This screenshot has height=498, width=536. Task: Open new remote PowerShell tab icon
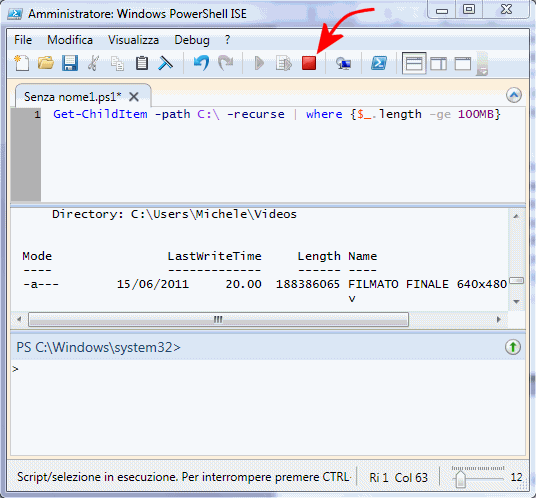[x=344, y=64]
